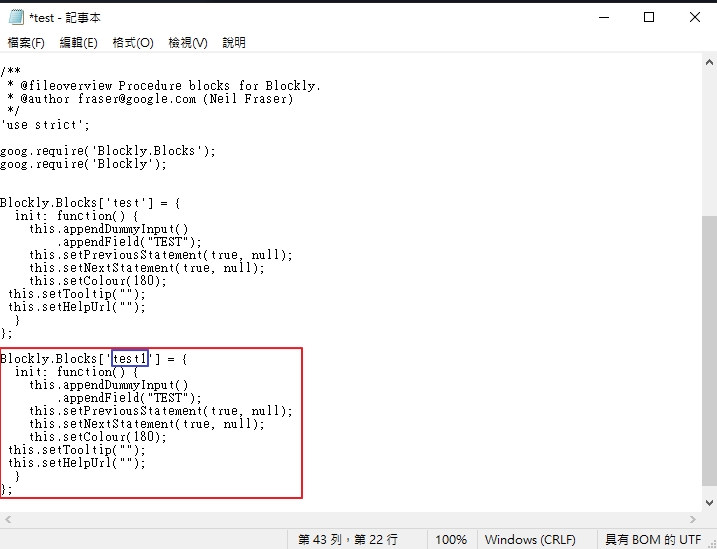This screenshot has width=717, height=549.
Task: Click the horizontal scrollbar right arrow
Action: [693, 519]
